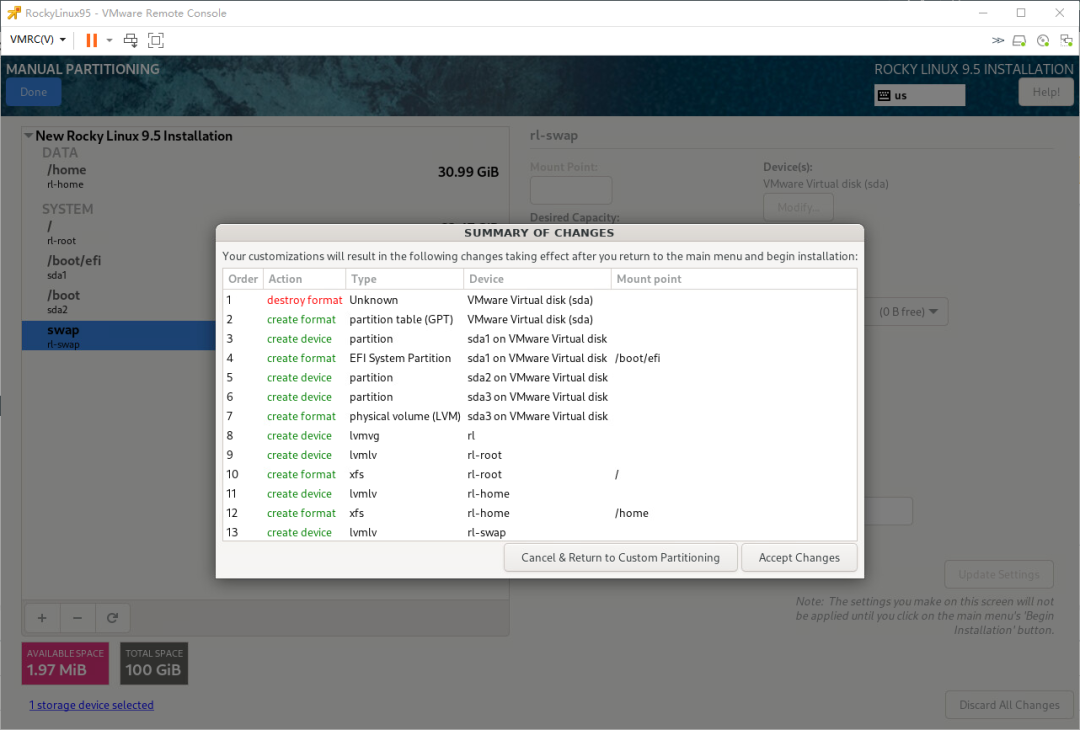Collapse New Rocky Linux 9.5 Installation tree
Screen dimensions: 1080x730
tap(28, 136)
